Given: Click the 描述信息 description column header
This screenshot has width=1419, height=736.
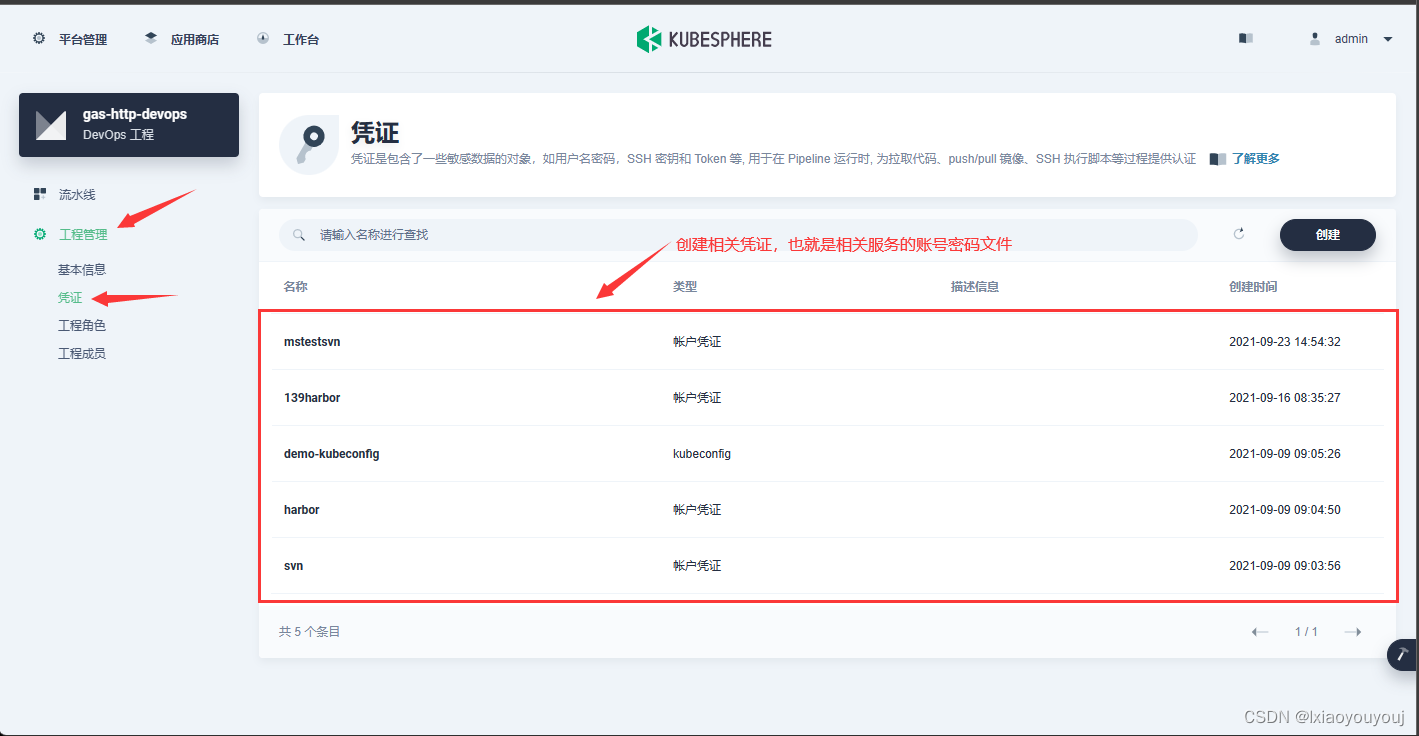Looking at the screenshot, I should click(x=975, y=287).
